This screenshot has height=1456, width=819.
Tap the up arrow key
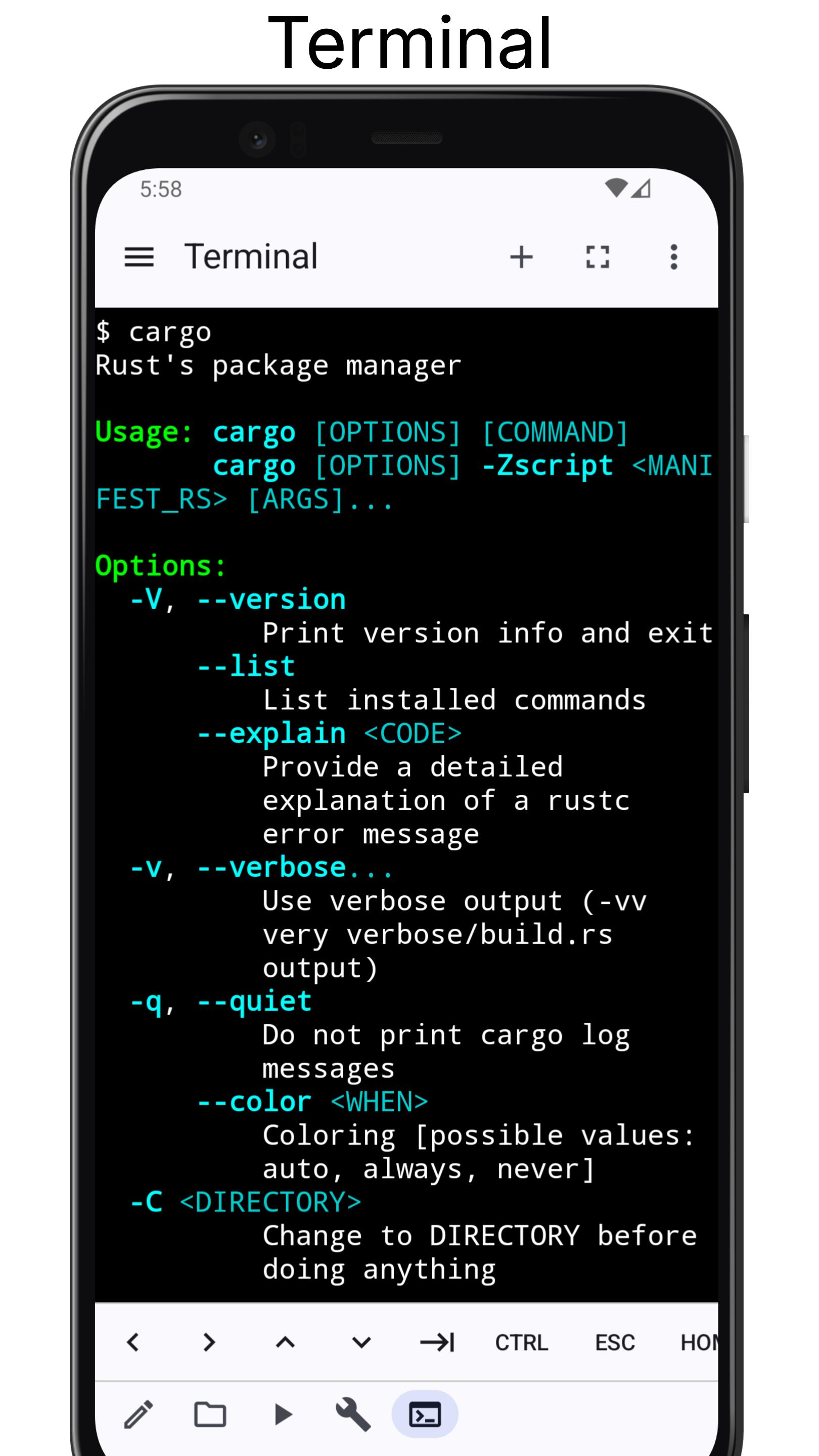coord(286,1342)
